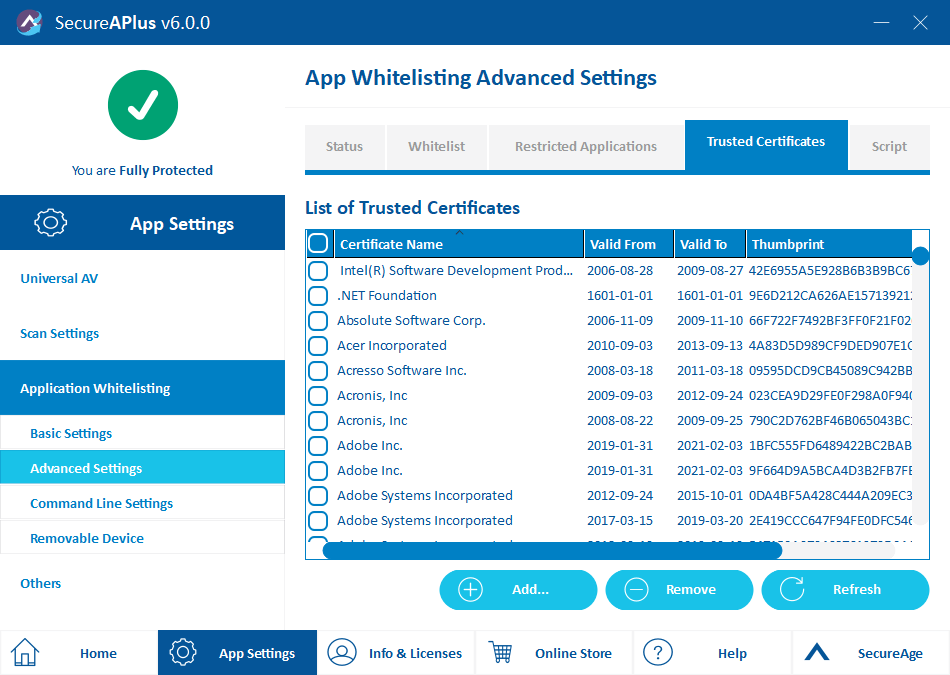
Task: Select Application Whitelisting in sidebar
Action: [x=142, y=388]
